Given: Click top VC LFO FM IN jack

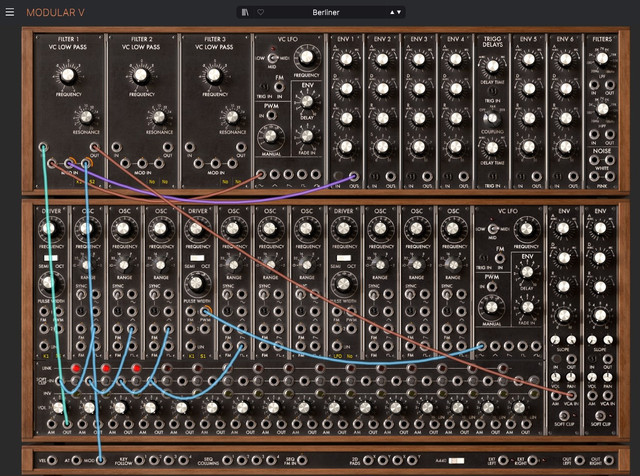Looking at the screenshot, I should 279,87.
